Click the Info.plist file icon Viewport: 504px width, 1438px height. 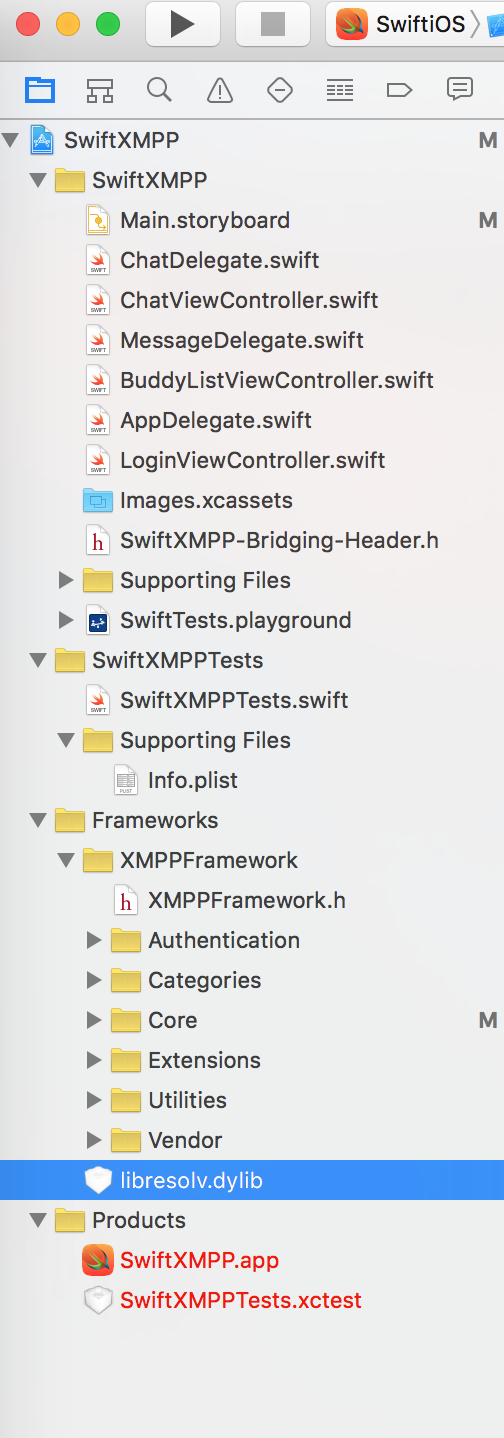126,780
